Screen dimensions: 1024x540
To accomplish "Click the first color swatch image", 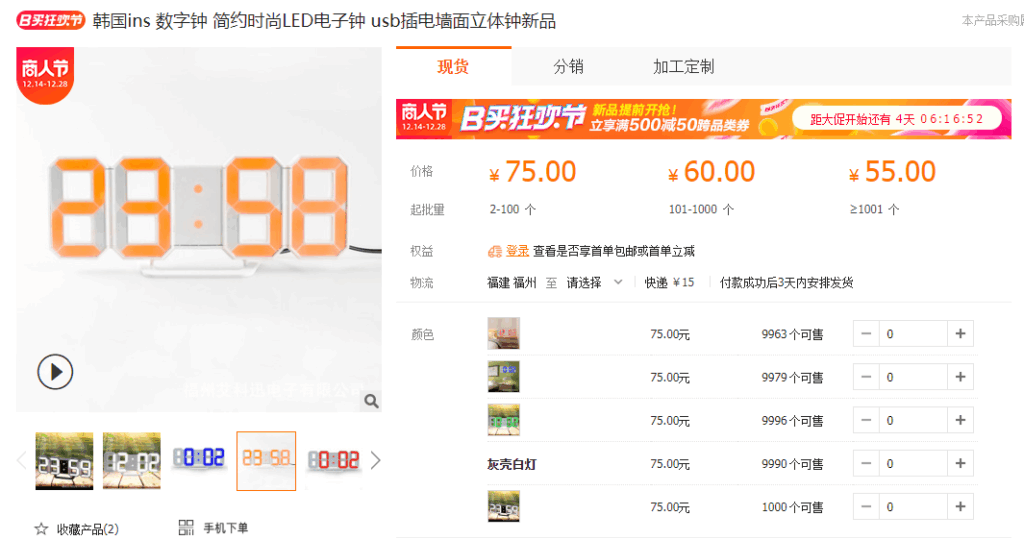I will 504,334.
